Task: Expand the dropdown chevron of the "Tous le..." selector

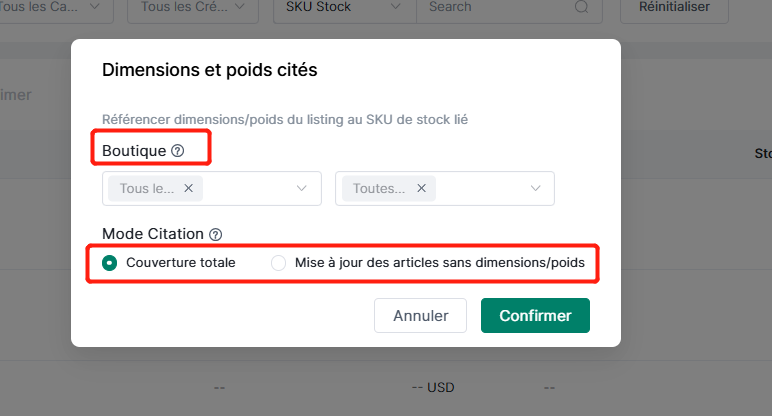Action: [x=302, y=188]
